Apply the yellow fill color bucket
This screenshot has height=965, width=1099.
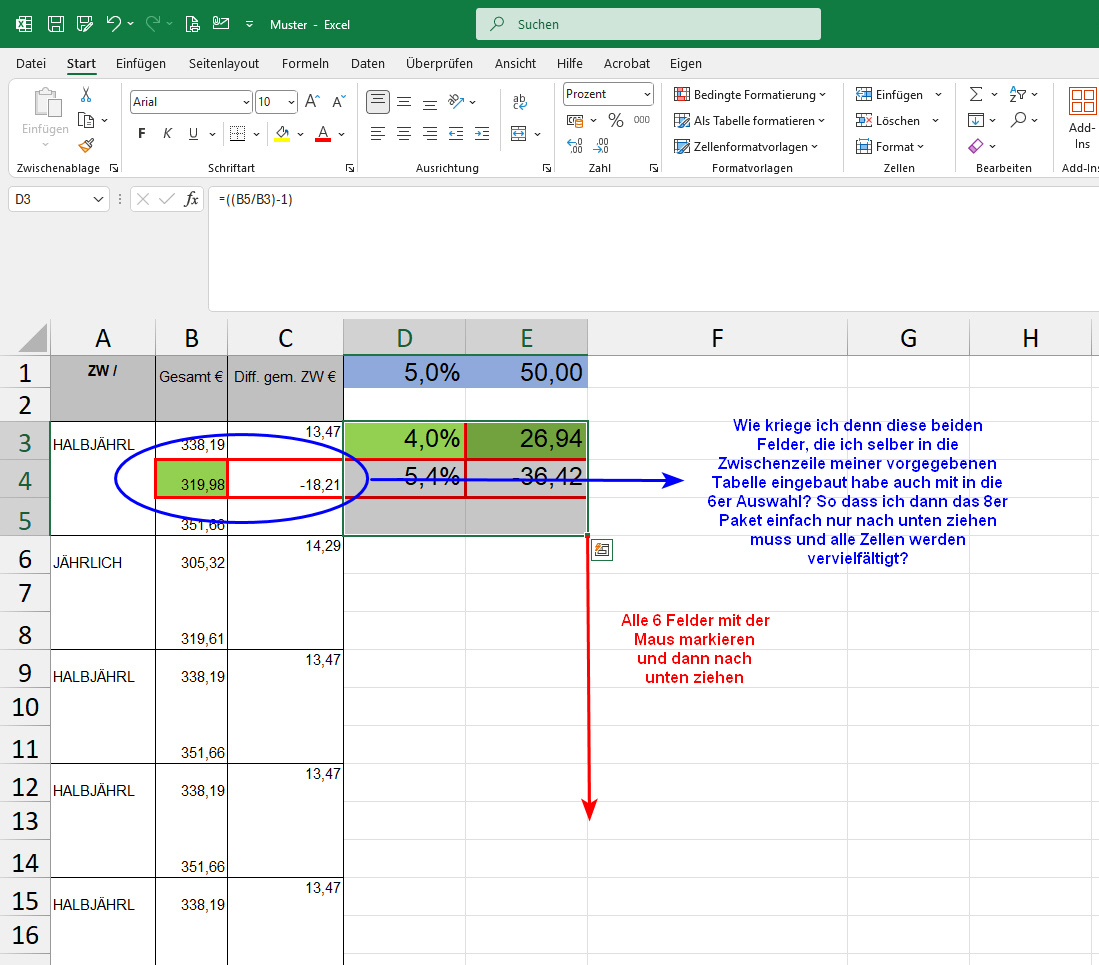pyautogui.click(x=282, y=133)
